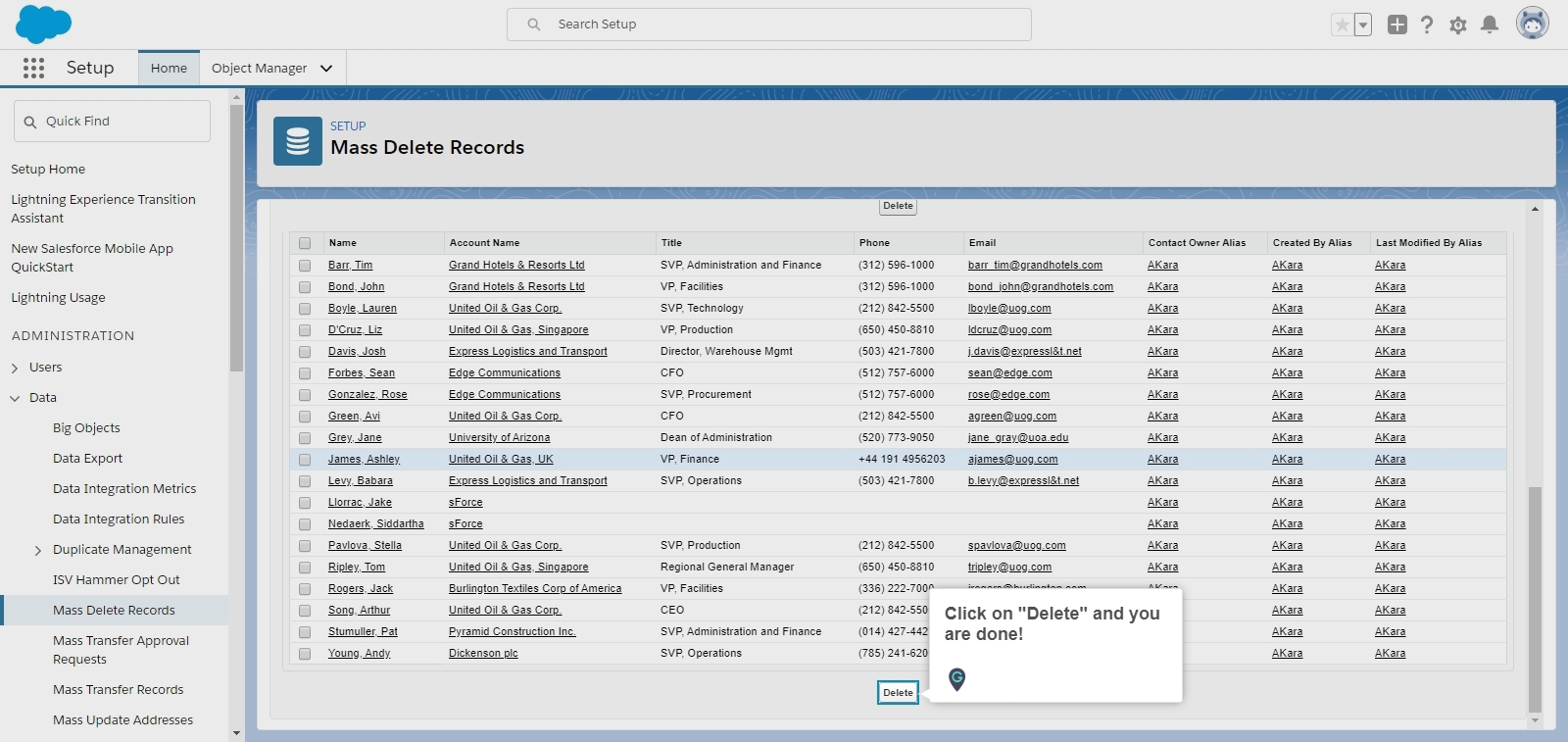Open the Setup gear icon
The image size is (1568, 742).
coord(1458,25)
